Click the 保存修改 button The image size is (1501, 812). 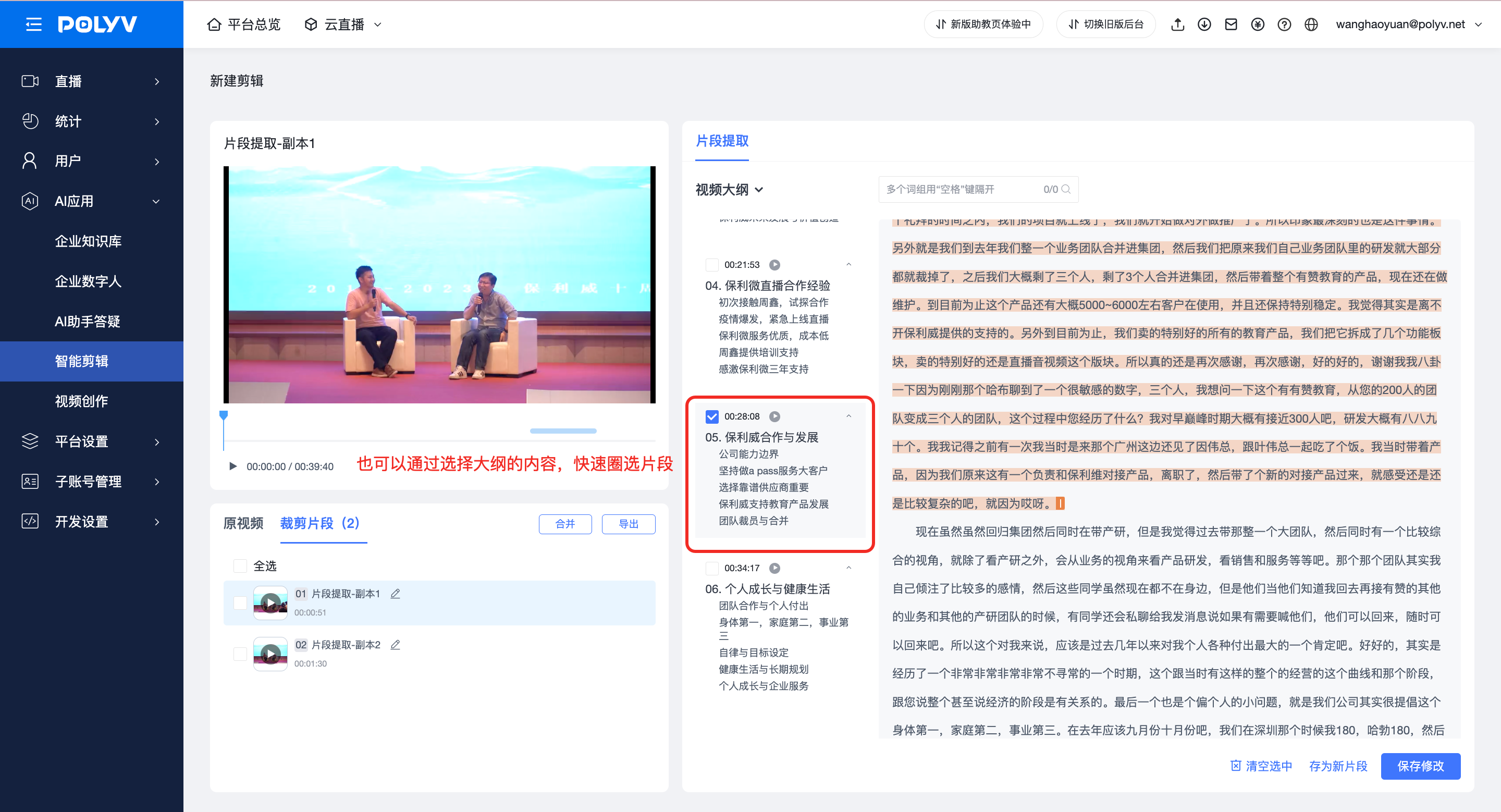point(1420,766)
